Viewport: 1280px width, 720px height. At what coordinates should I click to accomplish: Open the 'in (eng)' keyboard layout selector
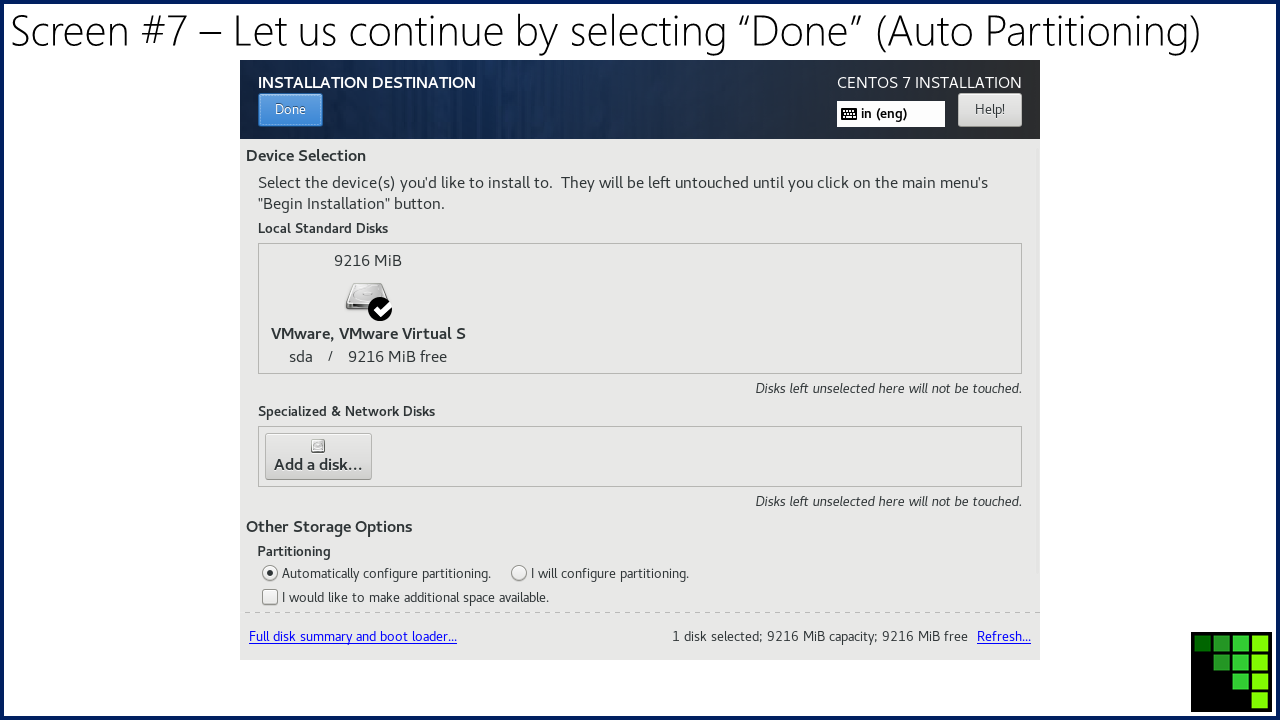(x=891, y=114)
